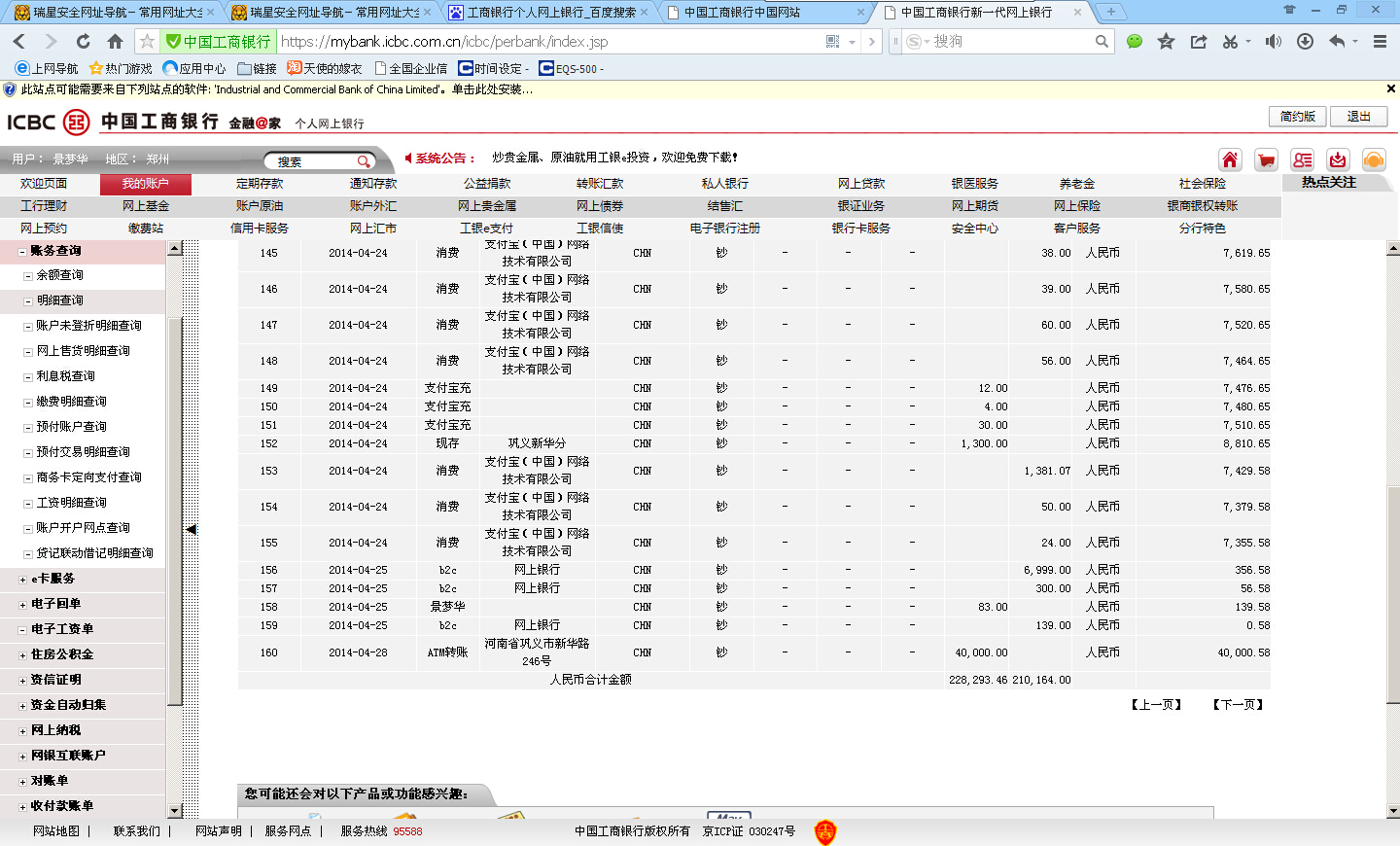The image size is (1400, 846).
Task: Collapse the 账务查询 section
Action: point(22,251)
